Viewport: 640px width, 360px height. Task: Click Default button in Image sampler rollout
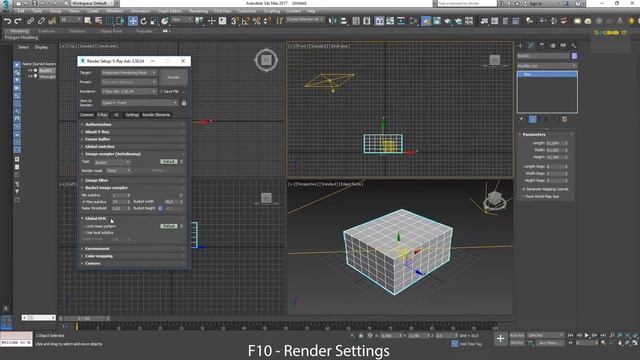pyautogui.click(x=169, y=162)
